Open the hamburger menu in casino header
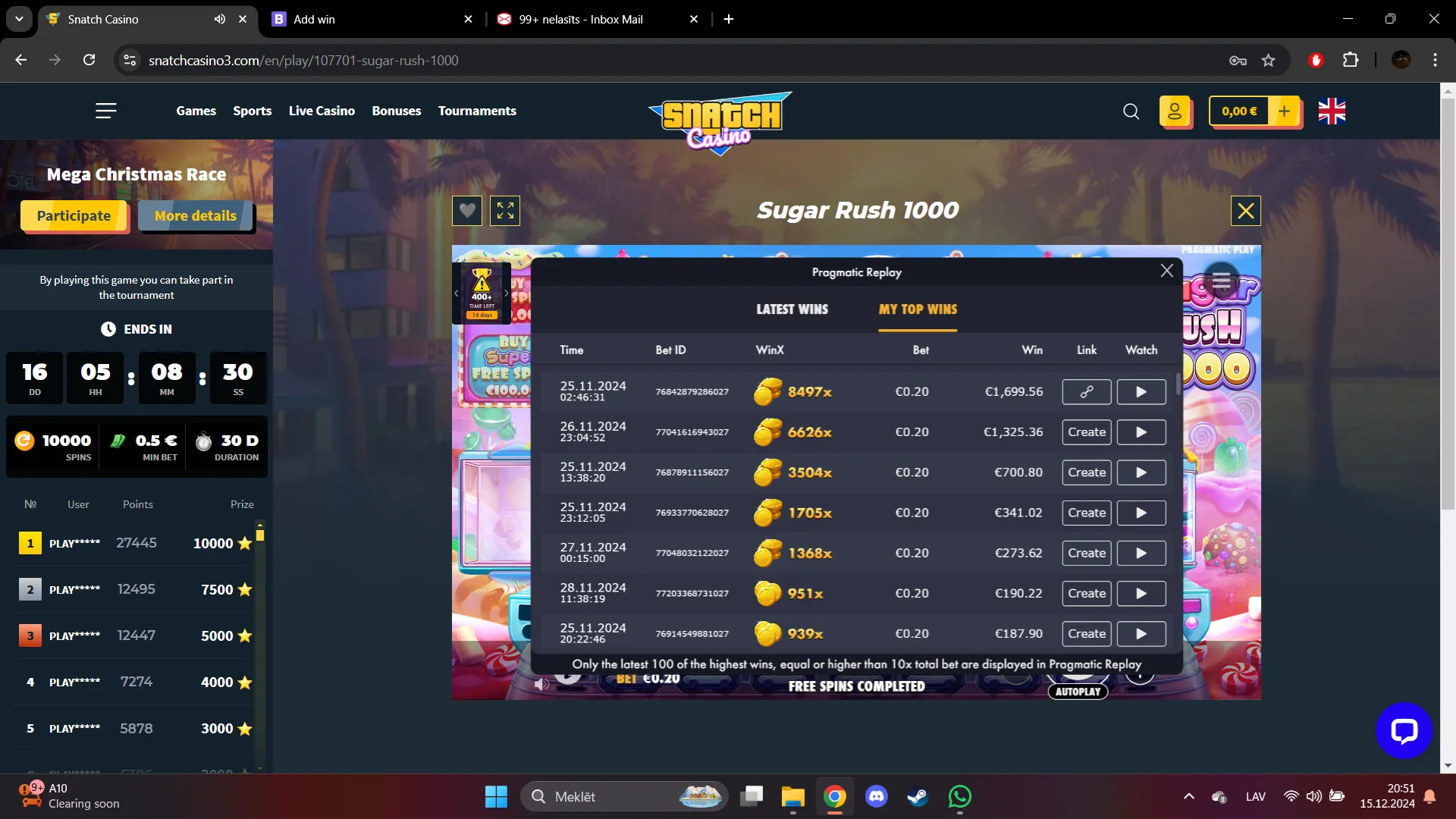 point(105,111)
